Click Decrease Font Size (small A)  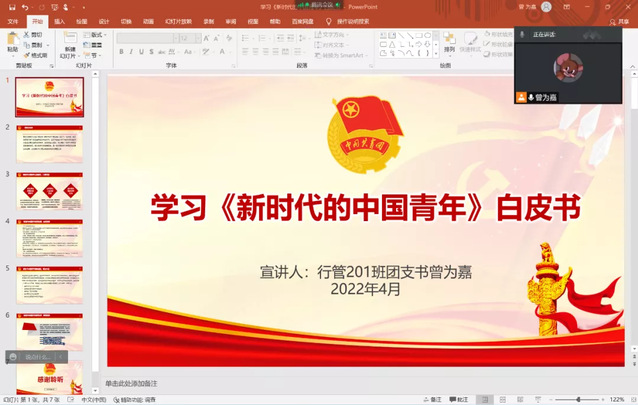point(216,38)
